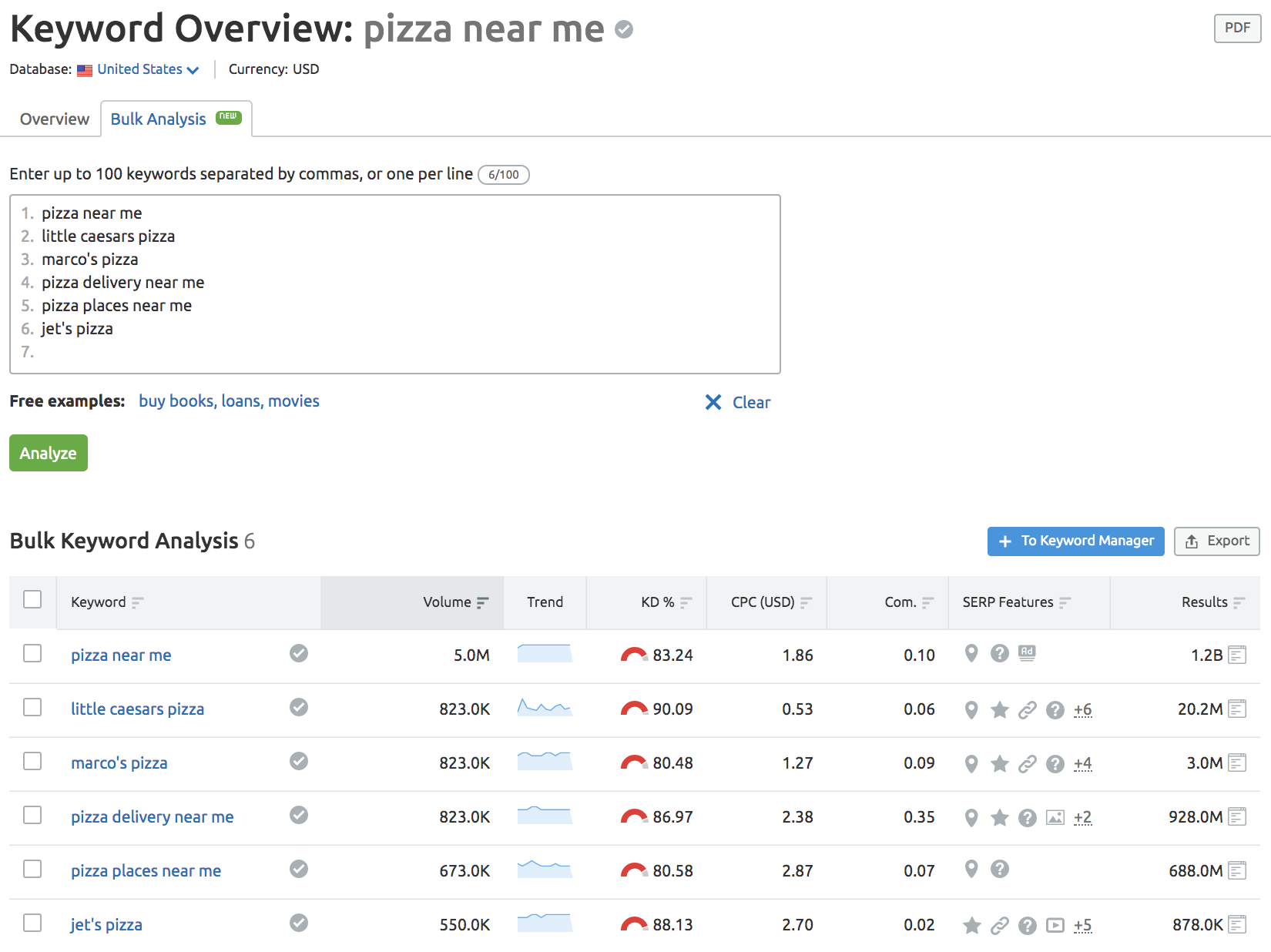Click site links icon in little caesars pizza row

(x=1028, y=710)
